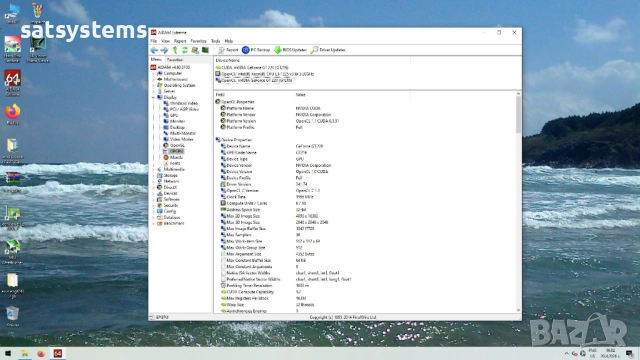
Task: Select Video Modes tree item
Action: [x=178, y=139]
